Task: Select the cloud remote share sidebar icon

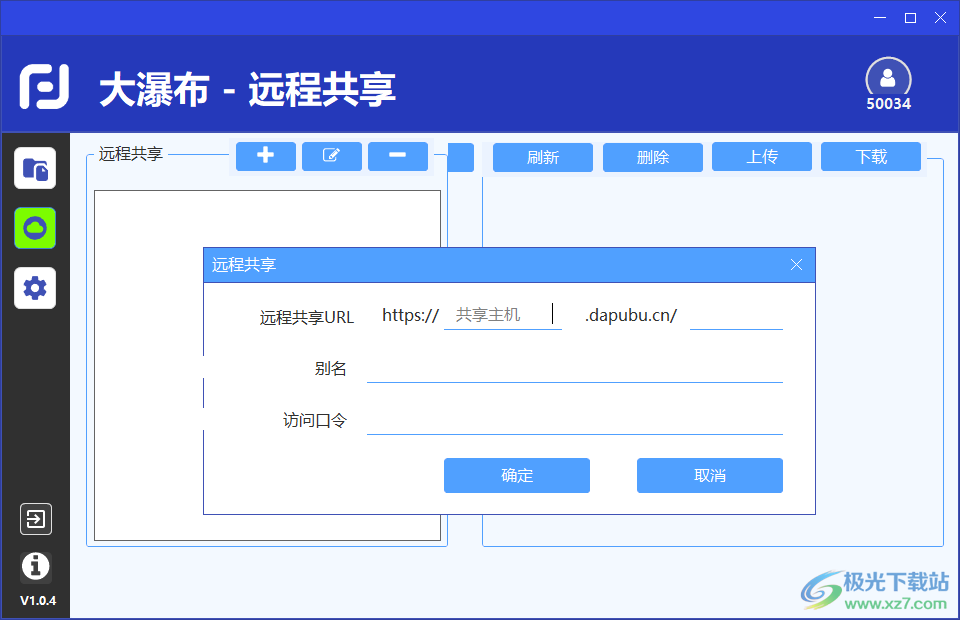Action: 35,228
